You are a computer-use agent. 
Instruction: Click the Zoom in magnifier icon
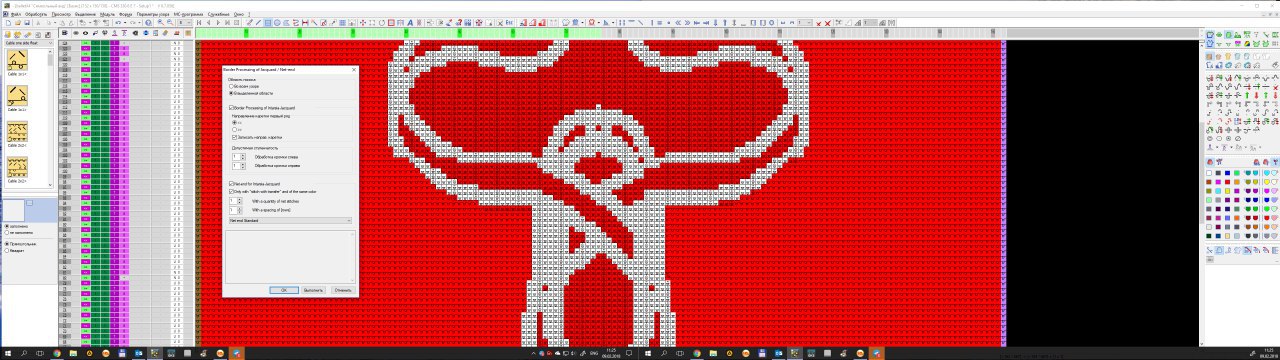[x=160, y=23]
